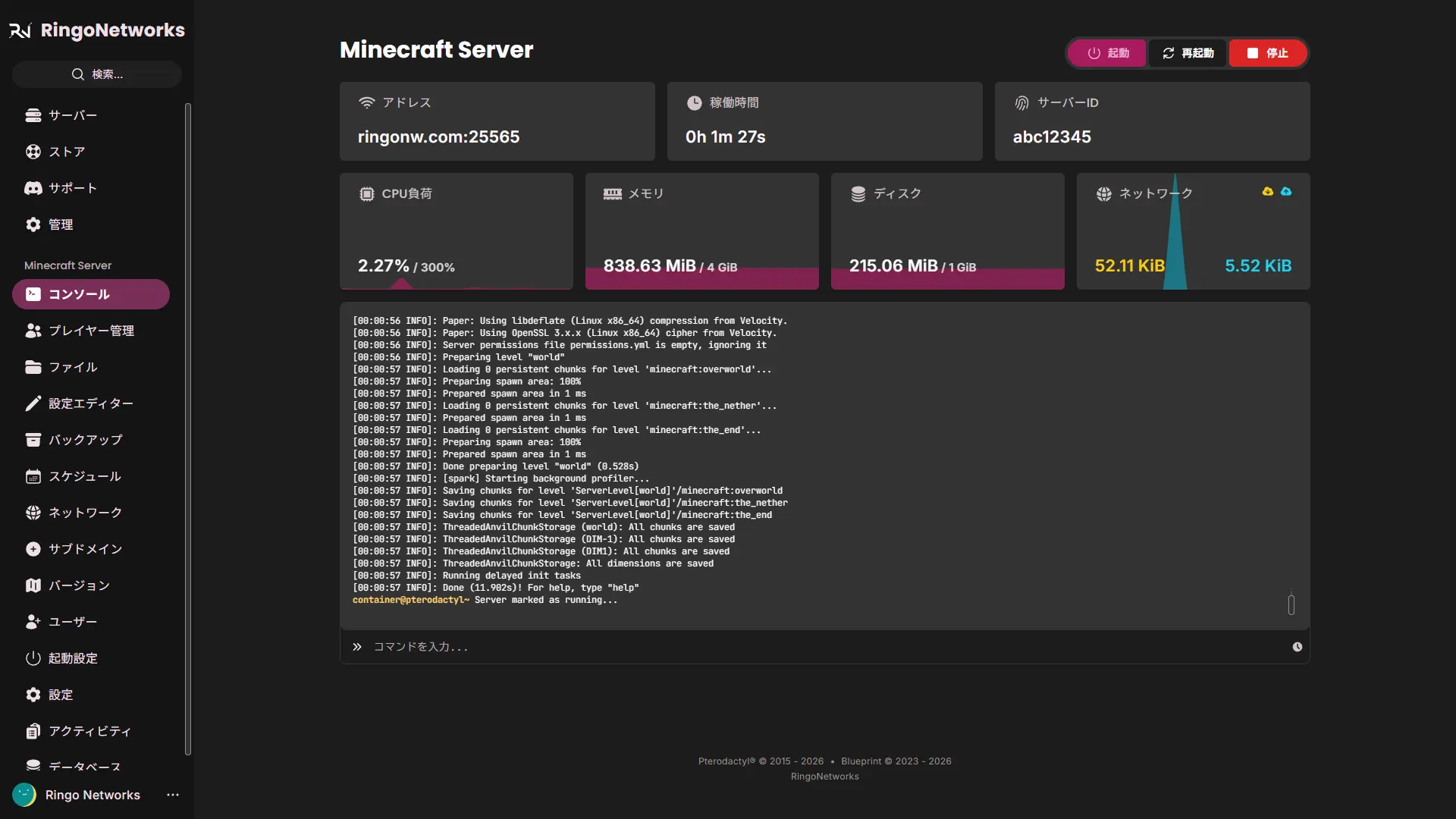
Task: Click the 検索 search box
Action: click(97, 74)
